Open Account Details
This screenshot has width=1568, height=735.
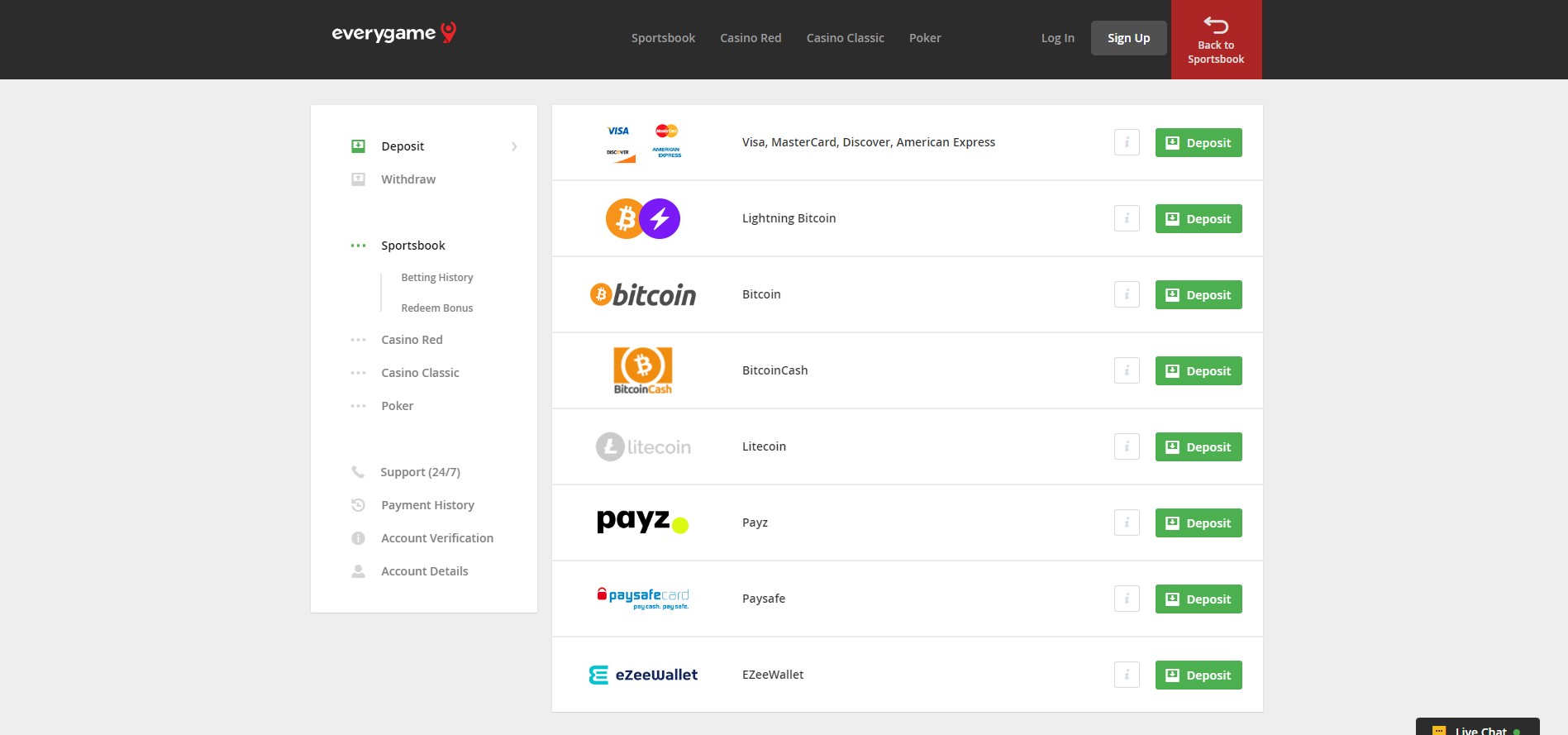425,571
